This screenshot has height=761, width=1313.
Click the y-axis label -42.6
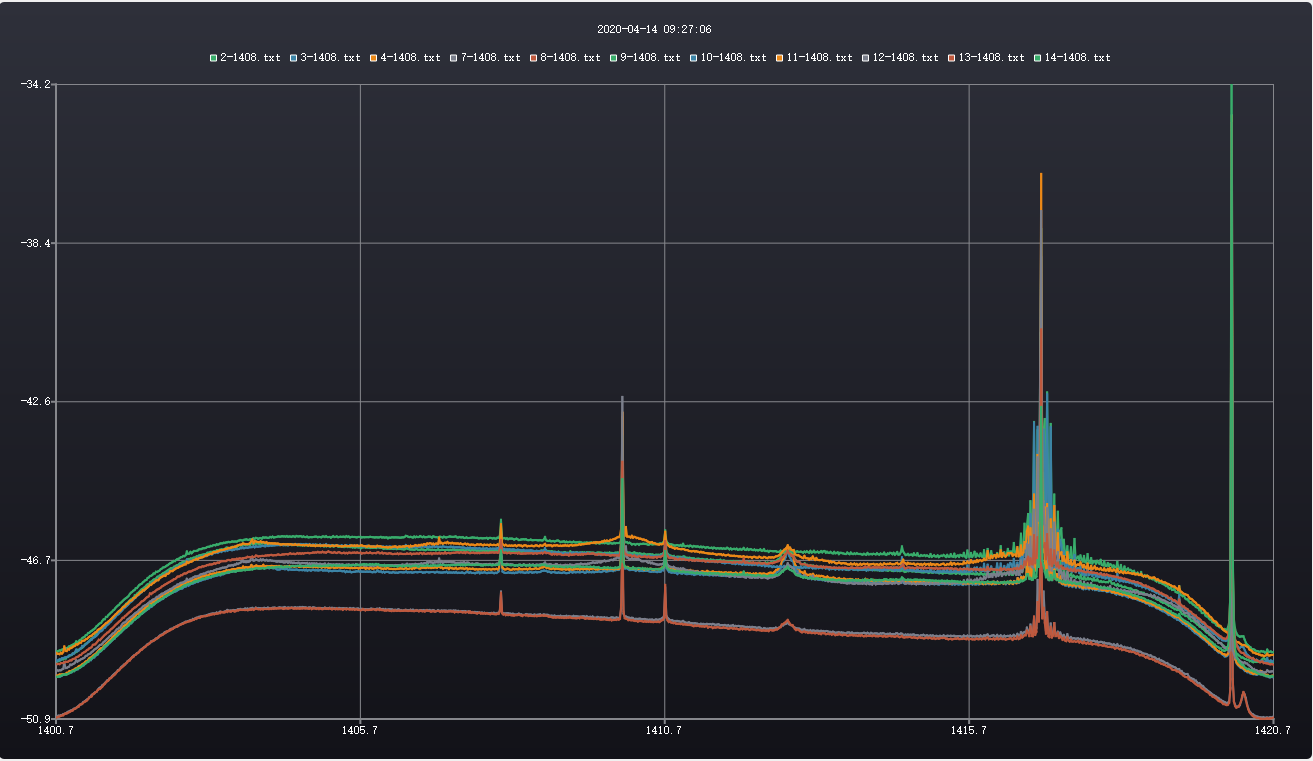coord(35,401)
